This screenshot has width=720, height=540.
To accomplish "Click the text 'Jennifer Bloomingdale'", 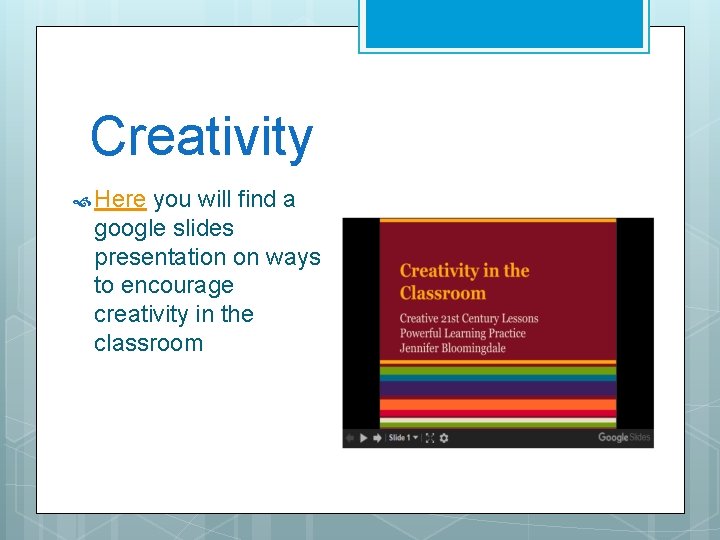I will (452, 348).
